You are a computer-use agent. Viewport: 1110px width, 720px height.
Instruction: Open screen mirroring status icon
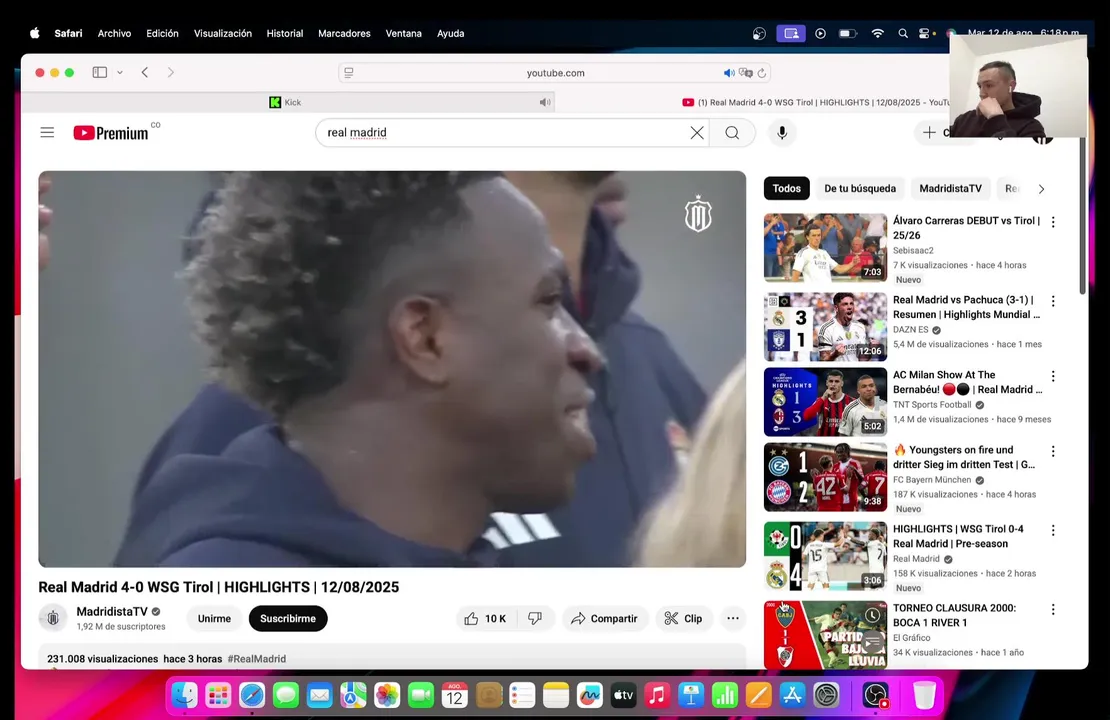(x=791, y=33)
